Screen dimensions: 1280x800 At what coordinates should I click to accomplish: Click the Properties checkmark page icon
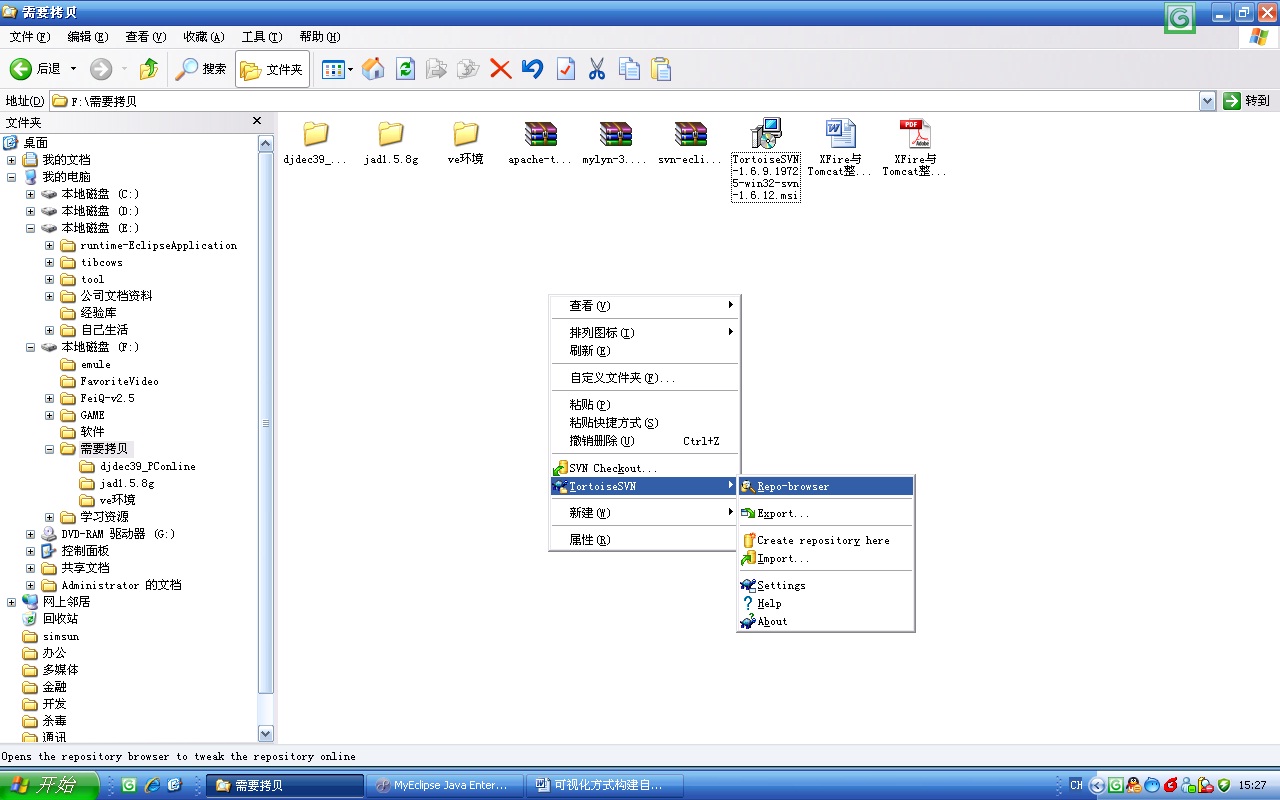(566, 69)
